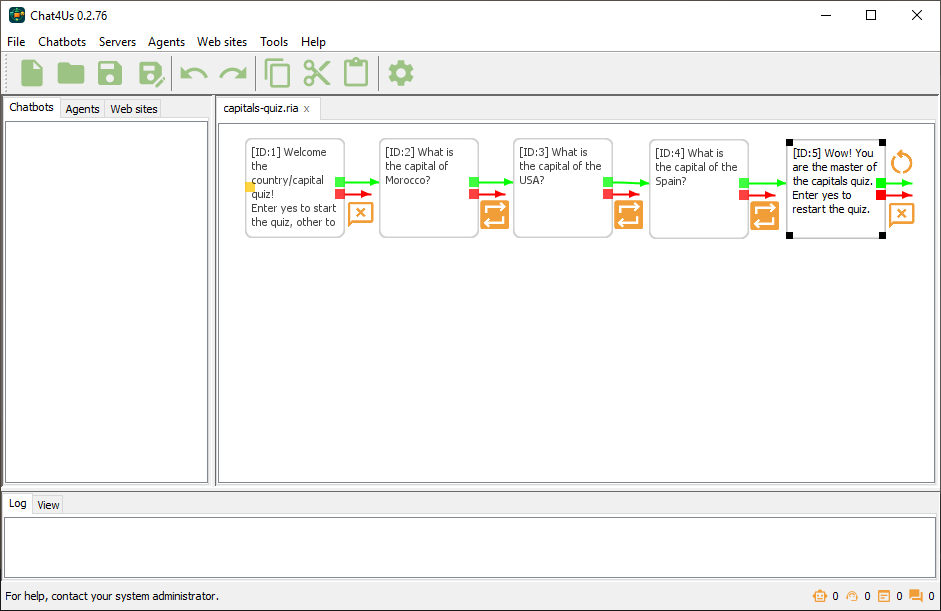Open a file with the folder icon
The height and width of the screenshot is (611, 941).
tap(71, 73)
